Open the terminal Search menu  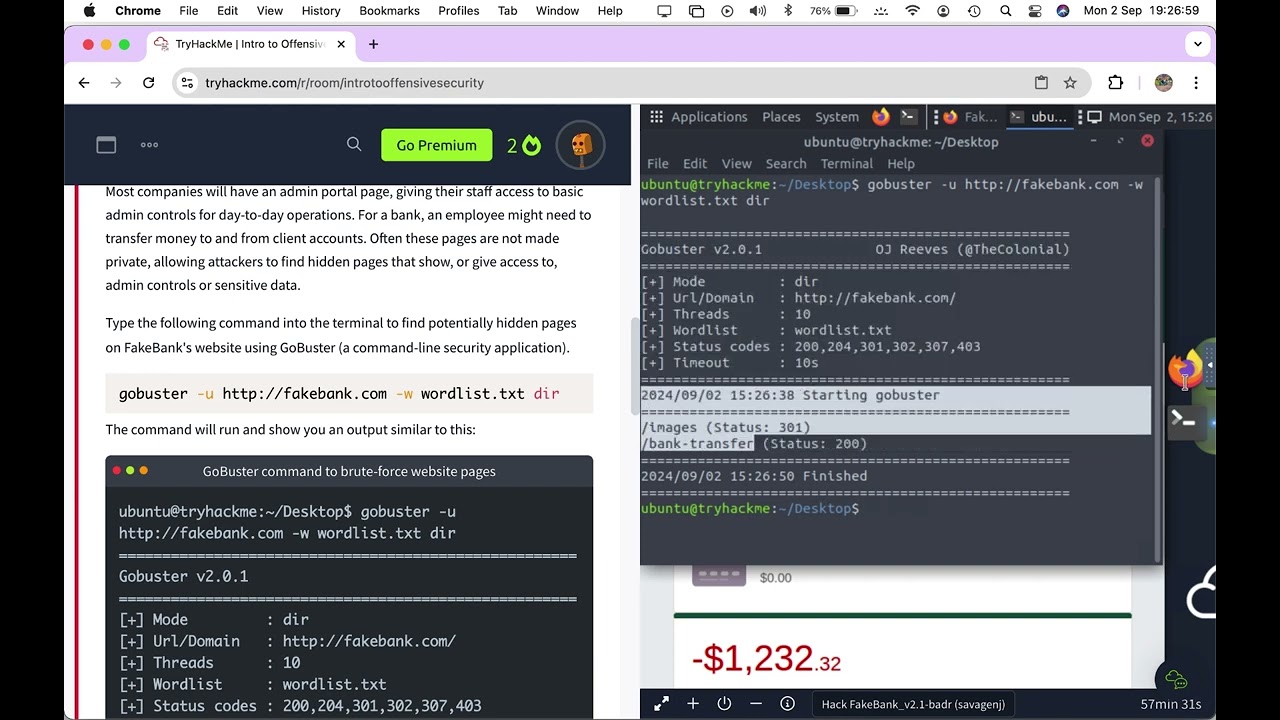point(786,164)
